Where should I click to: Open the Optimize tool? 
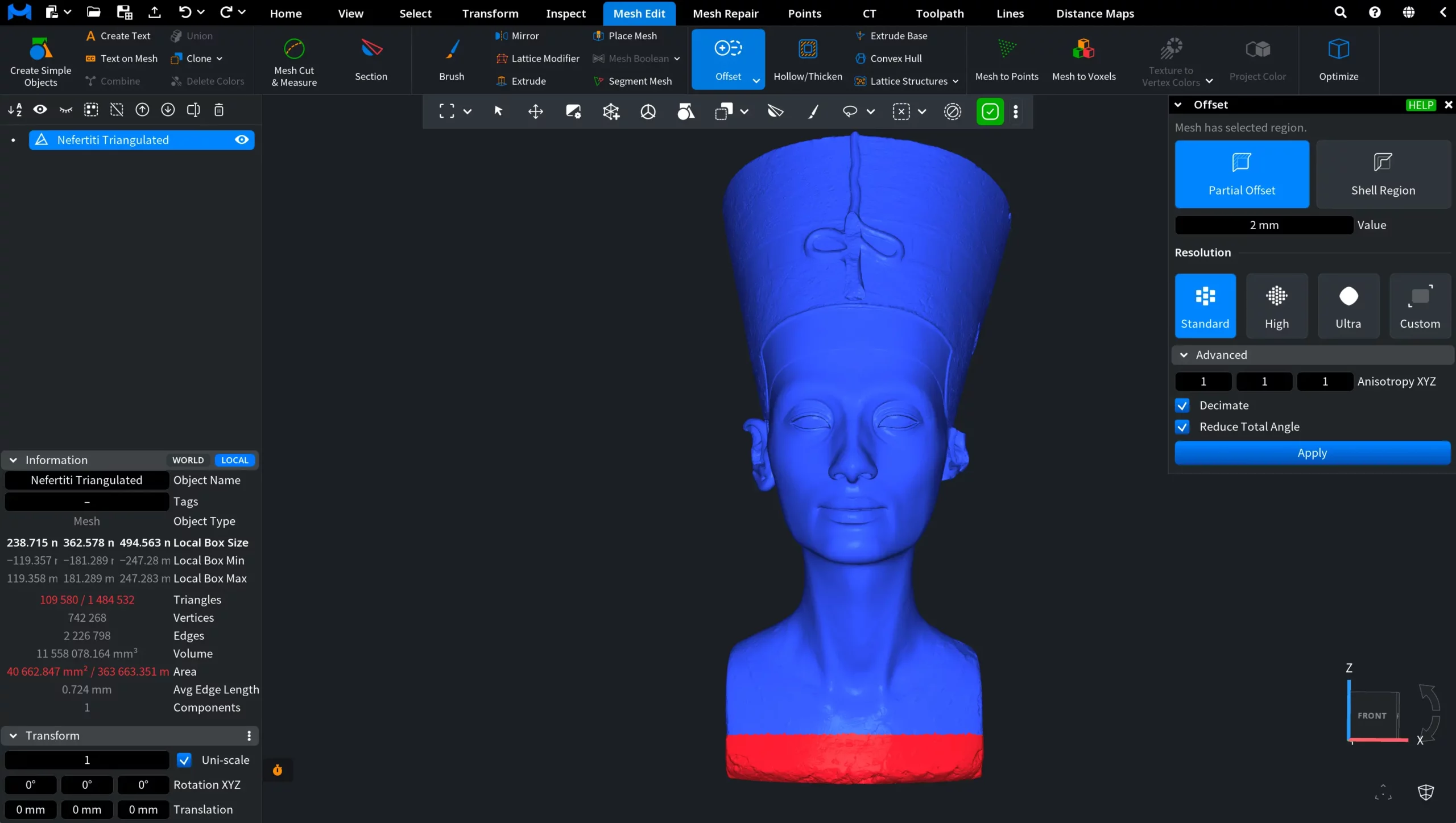pos(1338,60)
